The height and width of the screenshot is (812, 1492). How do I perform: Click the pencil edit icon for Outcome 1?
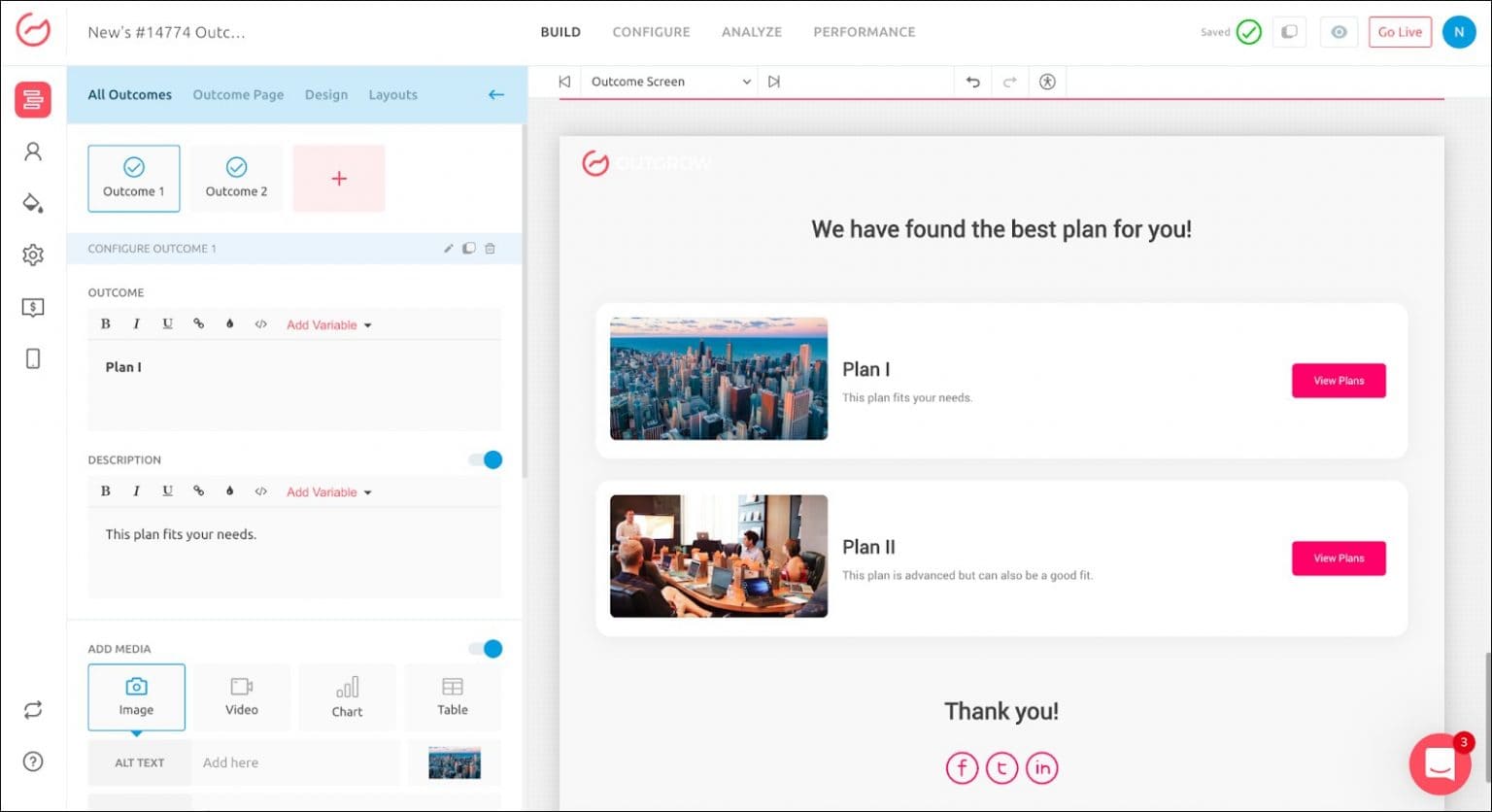(448, 249)
